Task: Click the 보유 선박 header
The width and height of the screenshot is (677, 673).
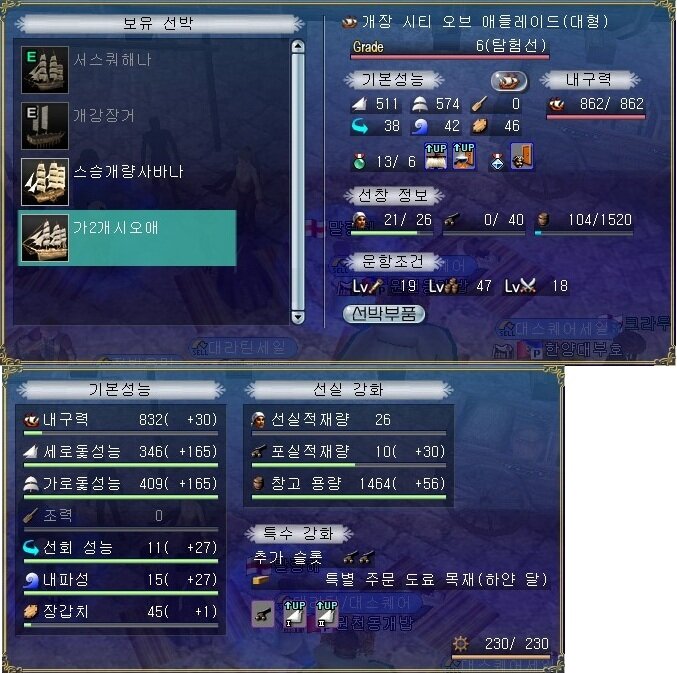Action: point(158,23)
